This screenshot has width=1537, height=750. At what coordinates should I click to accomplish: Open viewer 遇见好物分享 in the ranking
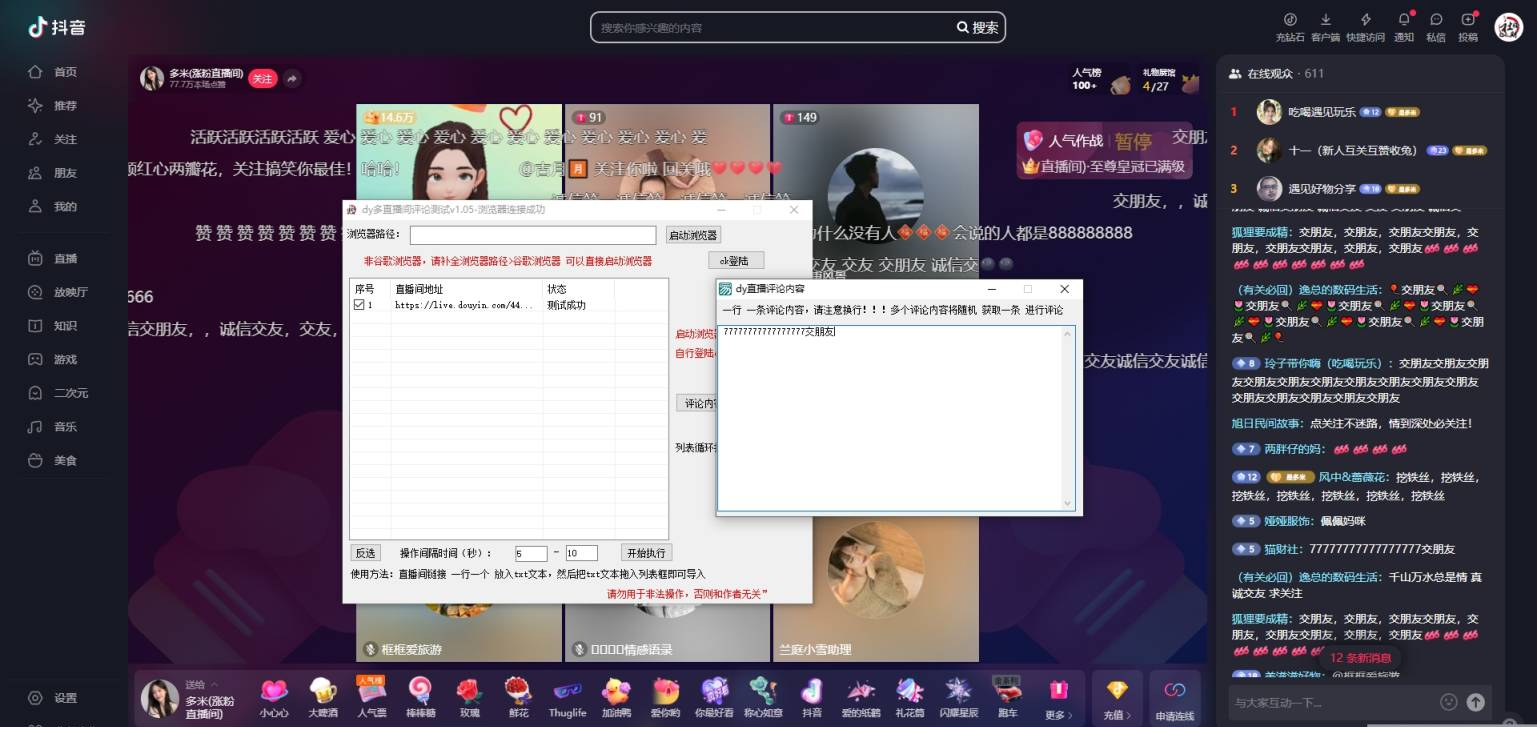(1321, 188)
